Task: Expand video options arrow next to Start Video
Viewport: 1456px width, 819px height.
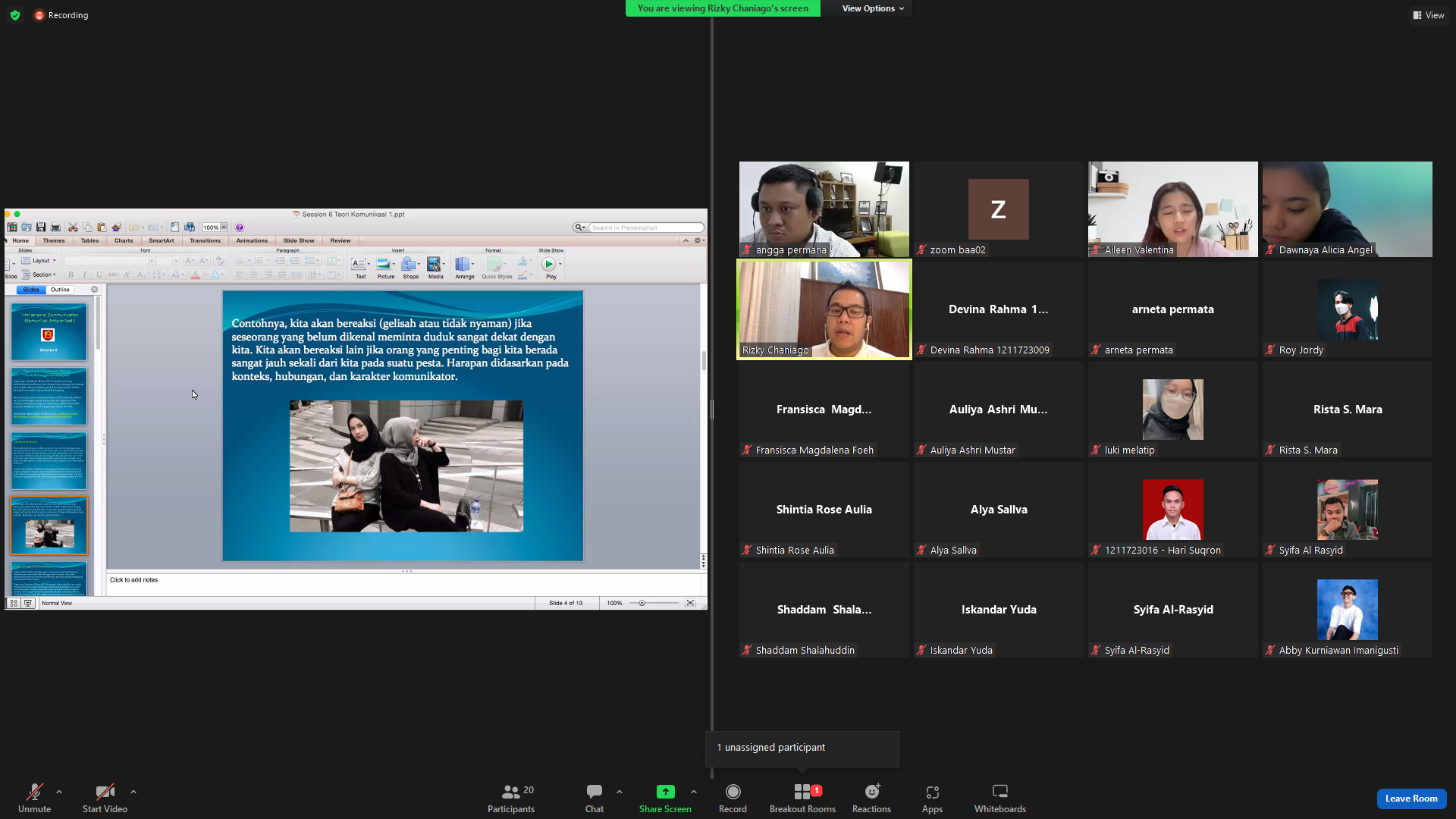Action: tap(133, 792)
